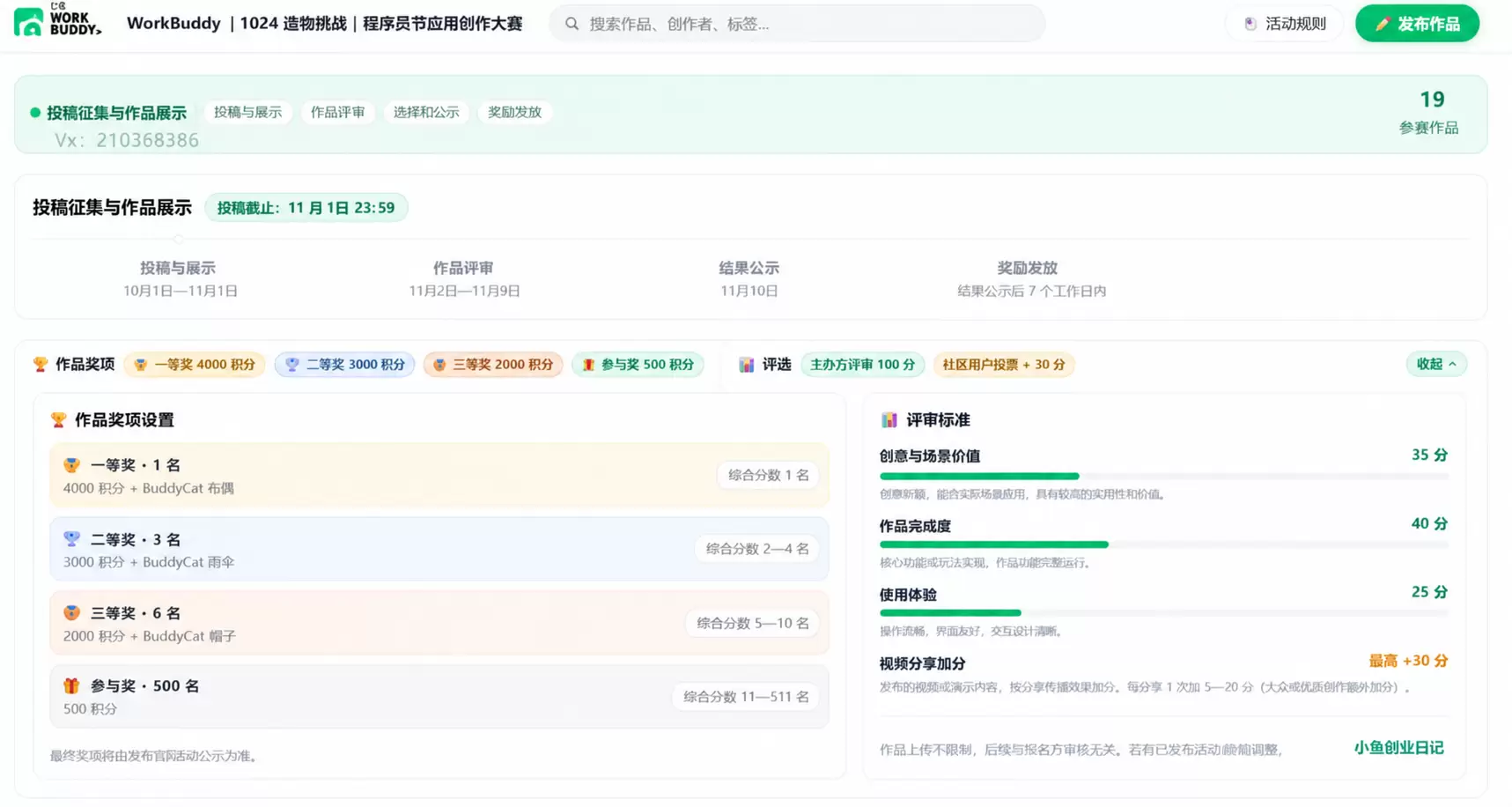
Task: Select the 选择和公示 tab
Action: [x=426, y=112]
